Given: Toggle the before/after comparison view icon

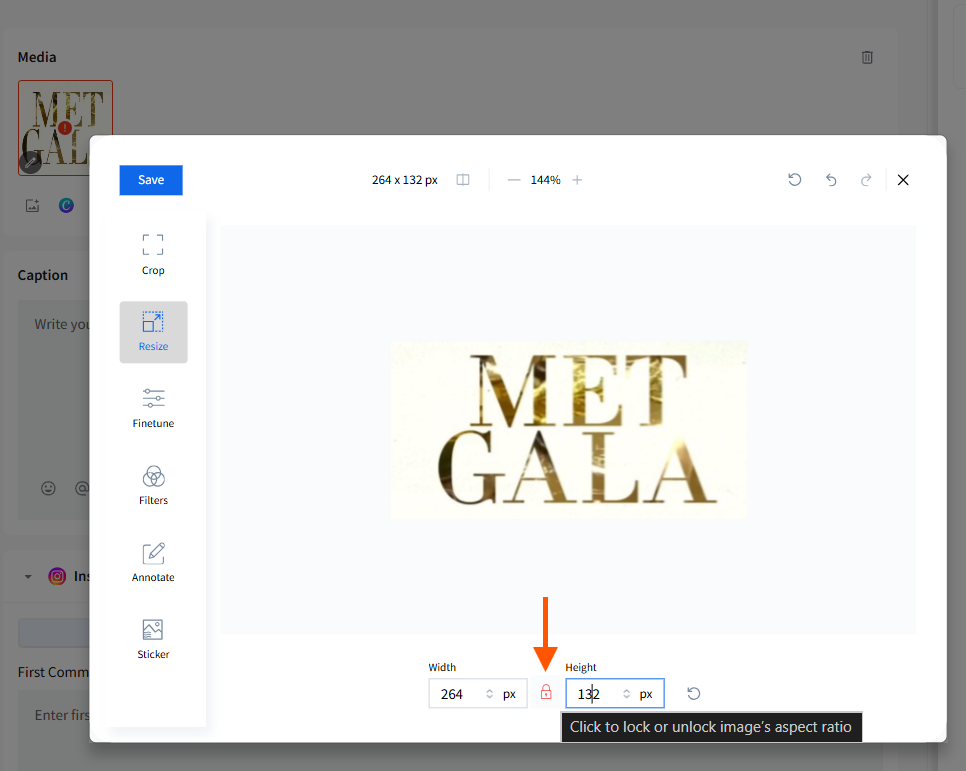Looking at the screenshot, I should click(463, 180).
